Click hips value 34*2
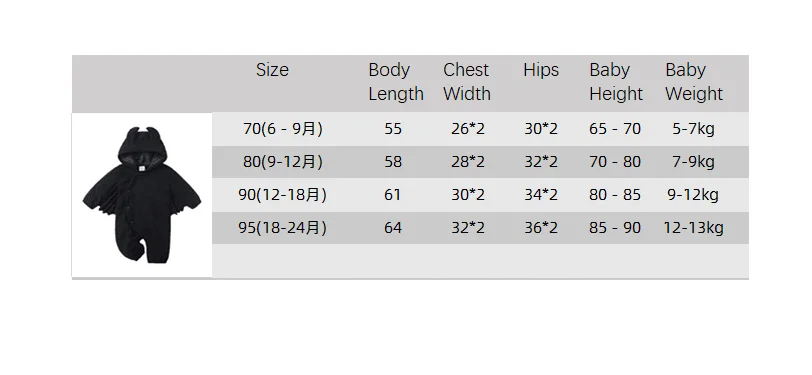 click(x=541, y=195)
